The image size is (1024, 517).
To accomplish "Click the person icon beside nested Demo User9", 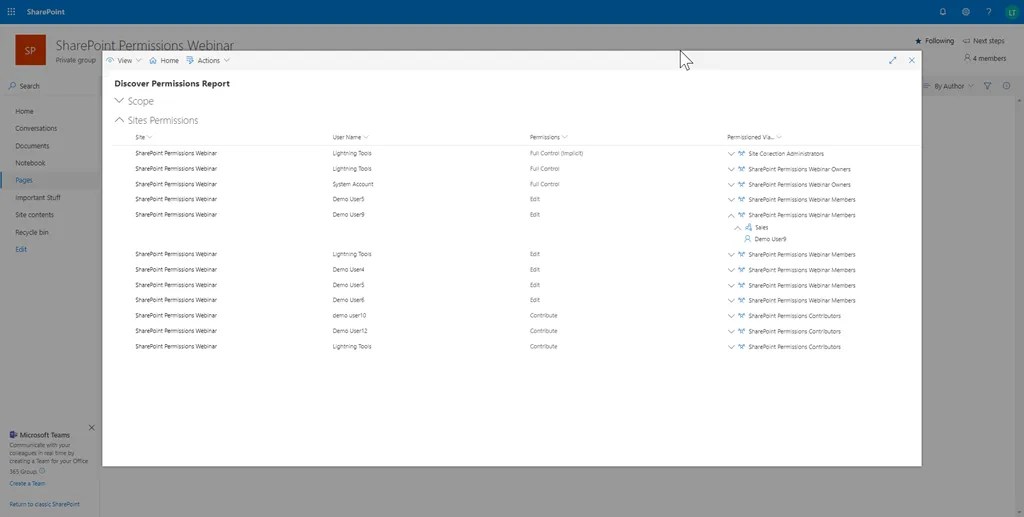I will (x=748, y=239).
